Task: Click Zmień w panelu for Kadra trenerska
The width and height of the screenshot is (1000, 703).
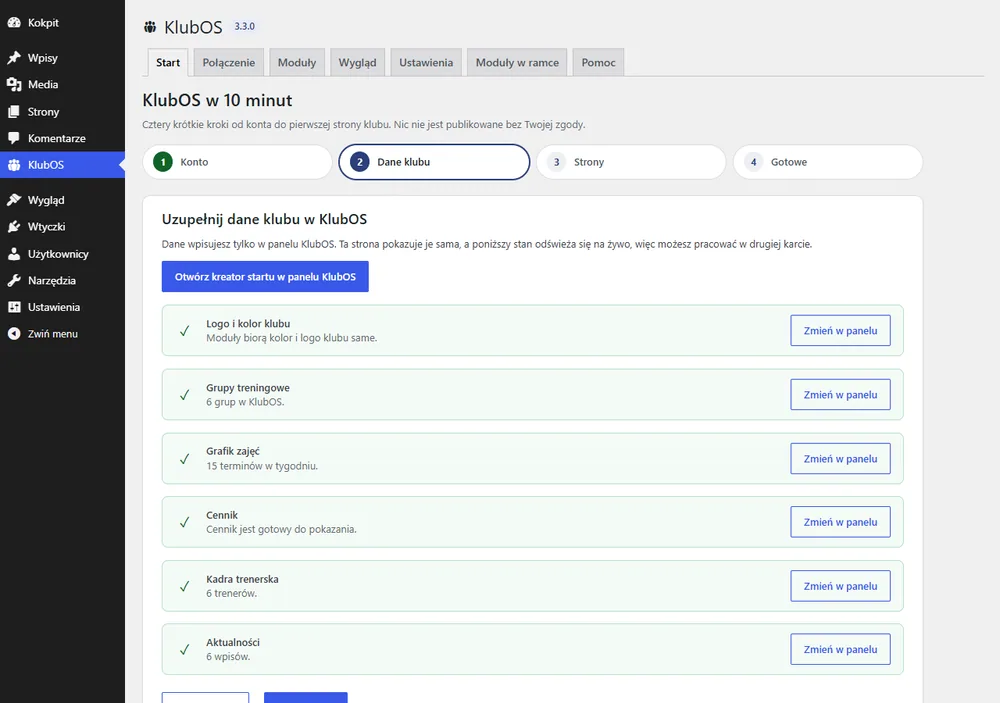Action: [841, 586]
